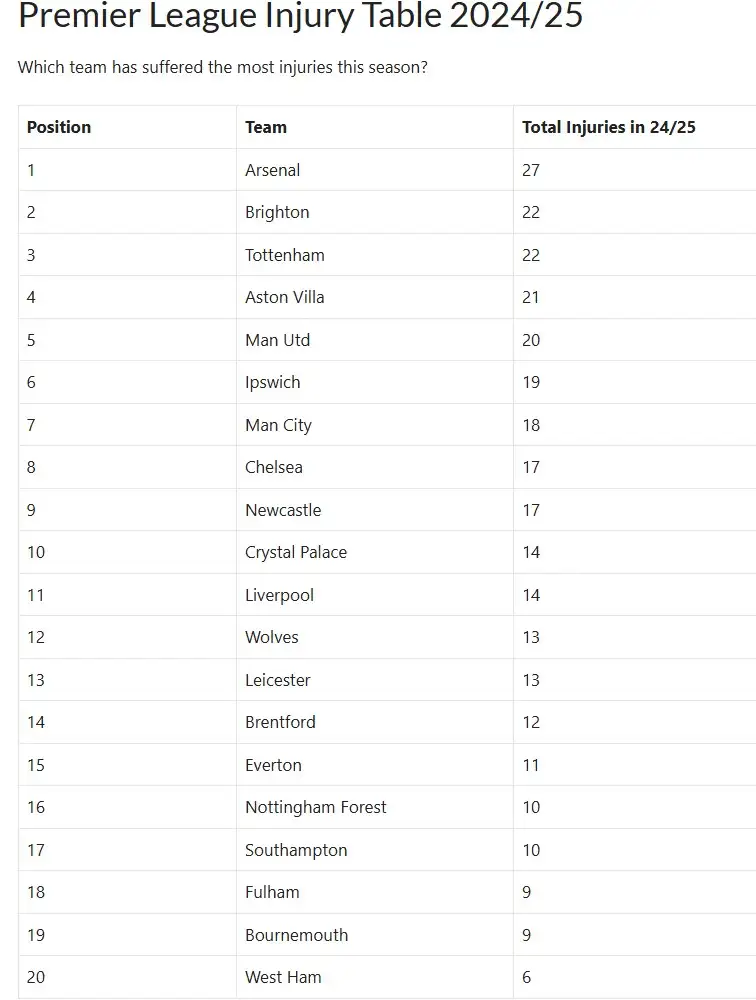Viewport: 756px width, 1000px height.
Task: Click the Tottenham team name
Action: click(285, 255)
